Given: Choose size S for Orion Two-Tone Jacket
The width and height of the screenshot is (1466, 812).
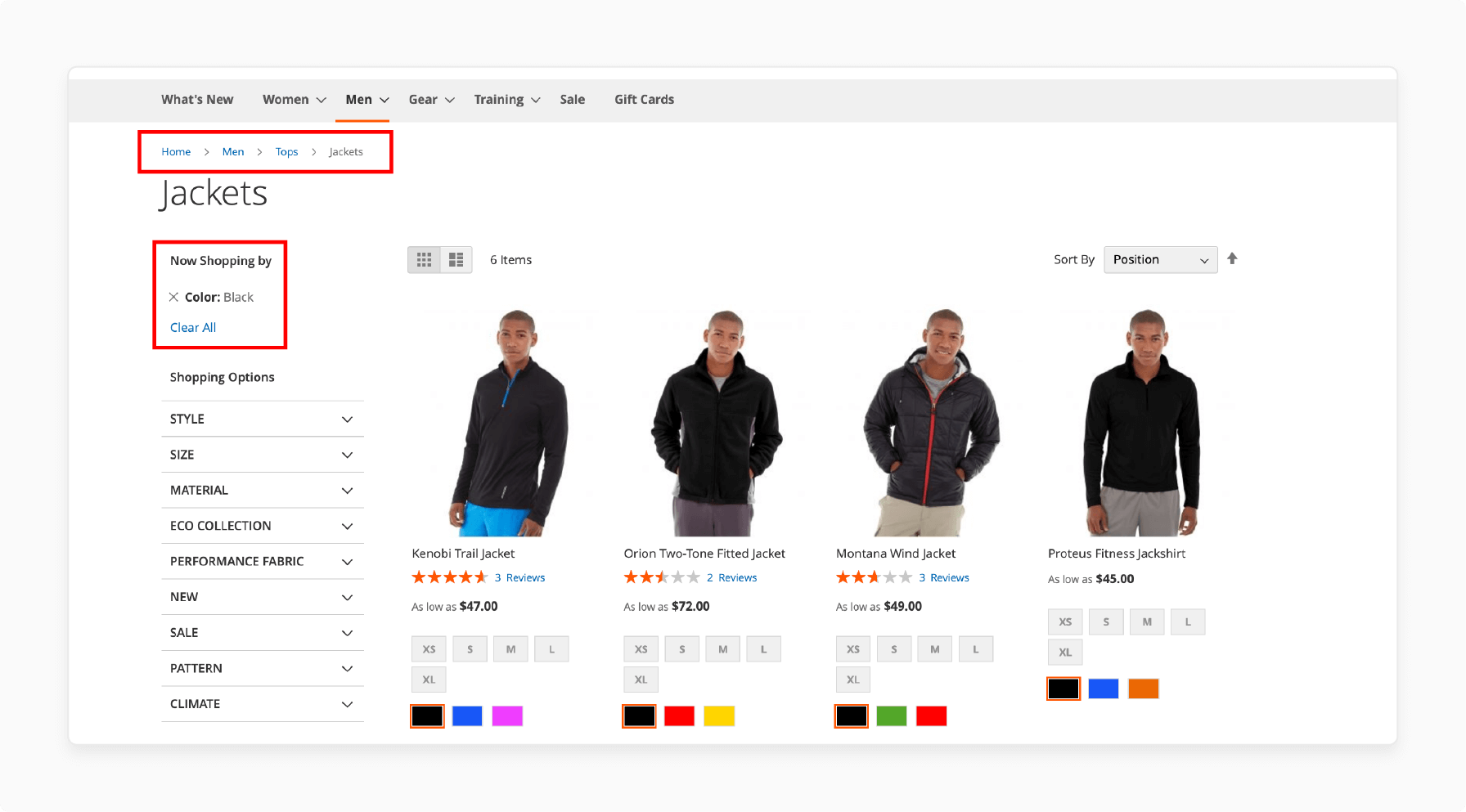Looking at the screenshot, I should tap(681, 649).
